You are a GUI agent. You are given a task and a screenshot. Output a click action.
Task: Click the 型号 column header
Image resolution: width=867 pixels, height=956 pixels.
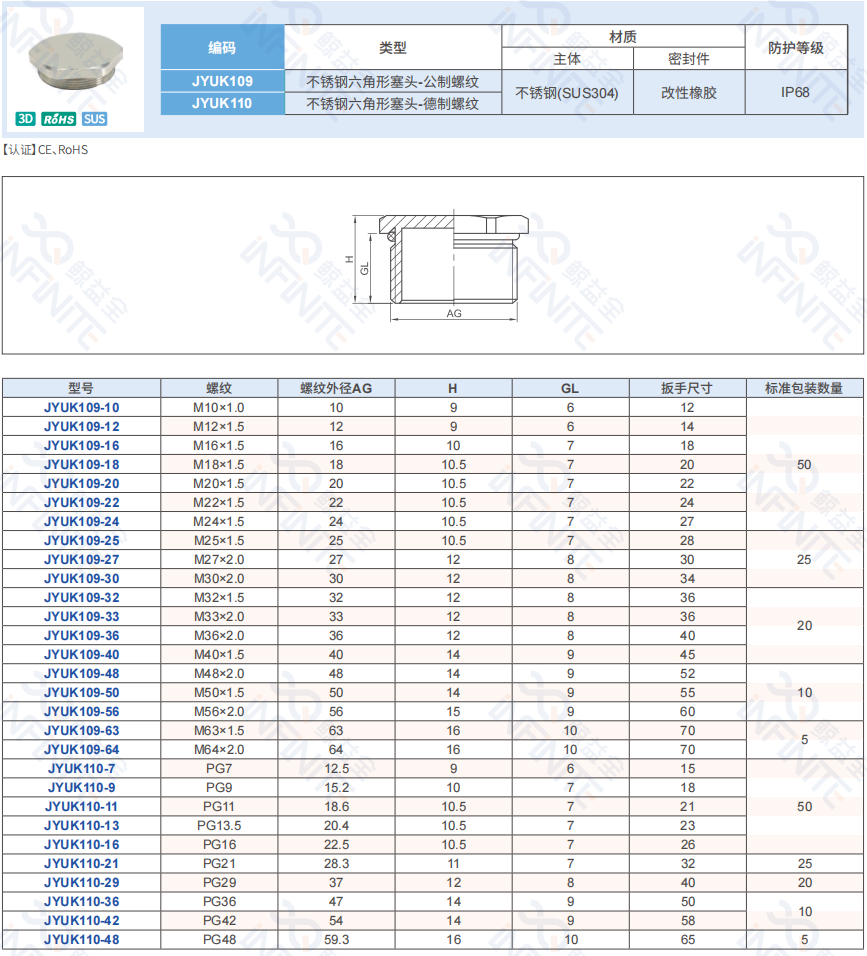point(81,388)
